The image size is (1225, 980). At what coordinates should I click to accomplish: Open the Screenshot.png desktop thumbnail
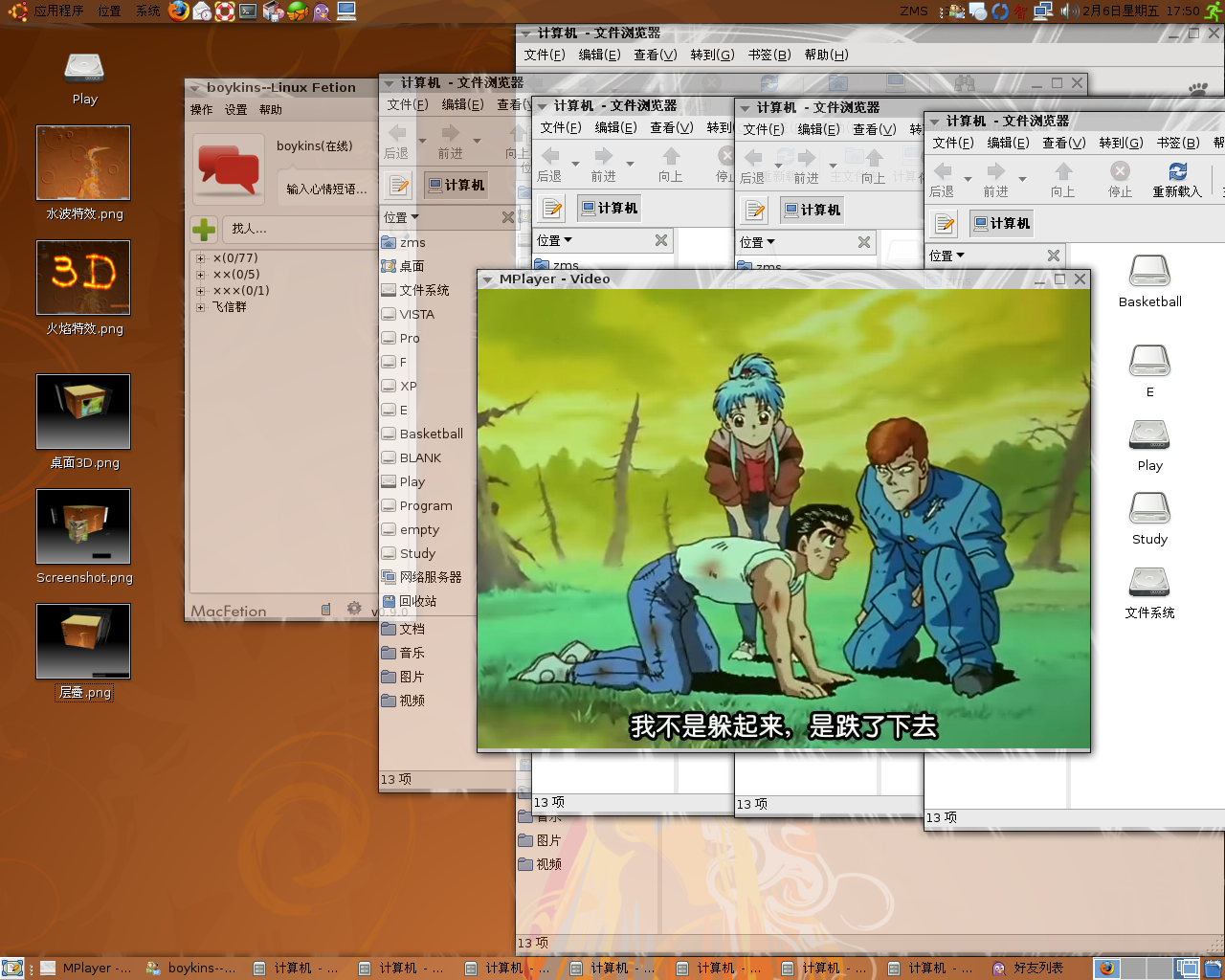pyautogui.click(x=83, y=526)
